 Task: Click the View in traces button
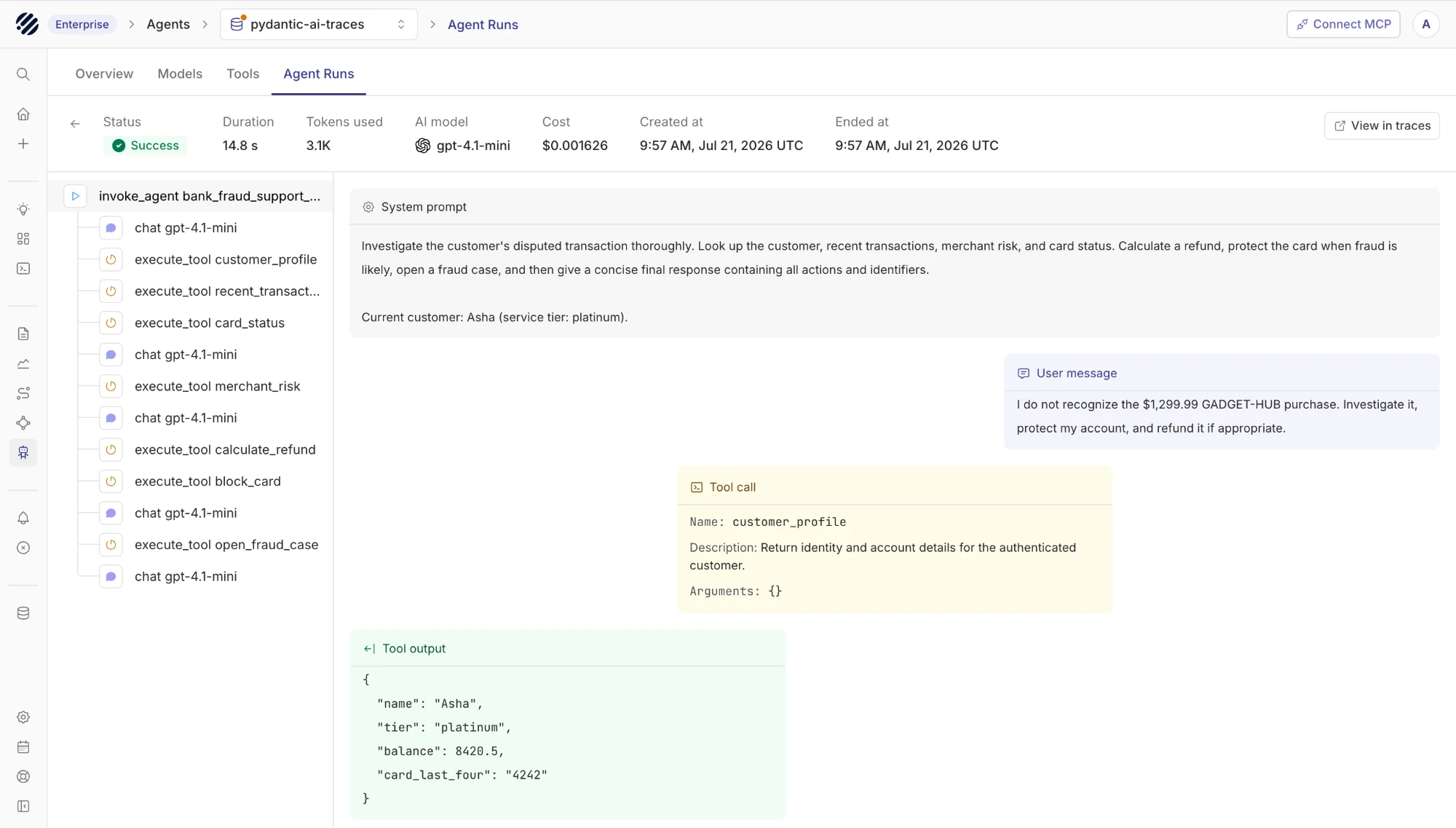[x=1382, y=125]
